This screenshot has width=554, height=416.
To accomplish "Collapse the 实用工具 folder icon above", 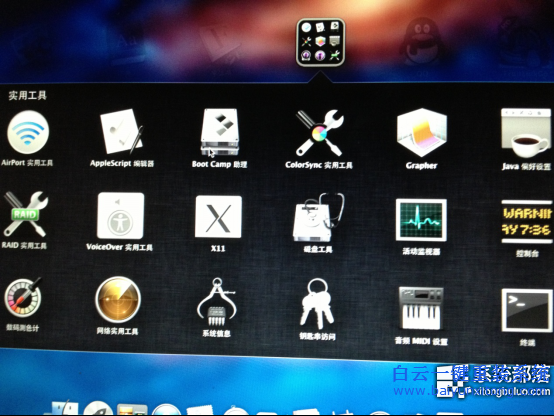I will point(320,42).
